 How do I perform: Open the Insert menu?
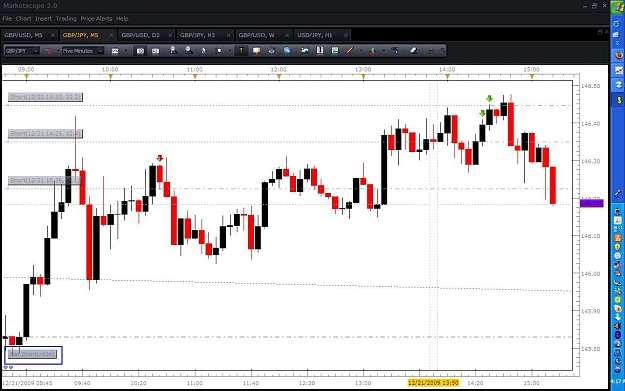[43, 19]
